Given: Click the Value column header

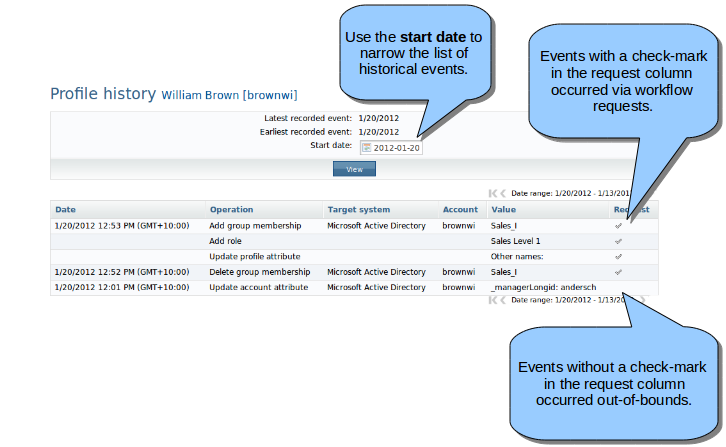Looking at the screenshot, I should coord(503,210).
